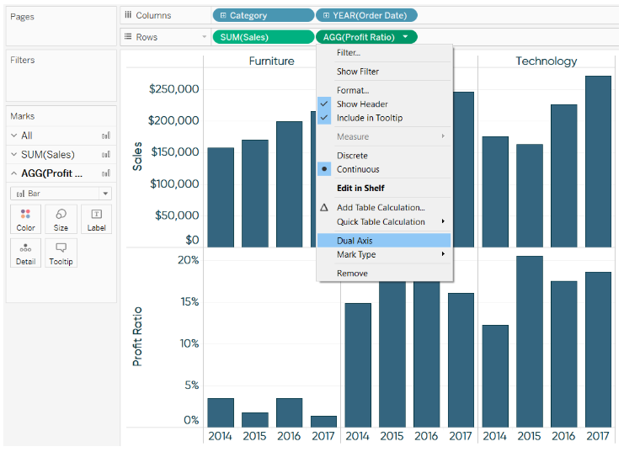The width and height of the screenshot is (624, 452).
Task: Open the AGG(Profit Ratio) pill dropdown arrow
Action: pos(406,37)
